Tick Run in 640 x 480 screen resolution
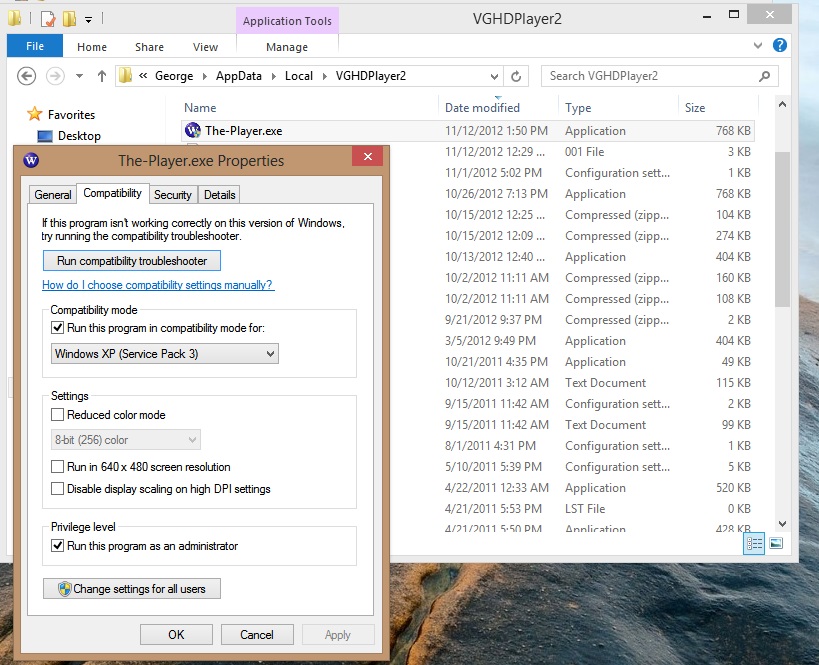This screenshot has width=819, height=665. click(58, 467)
